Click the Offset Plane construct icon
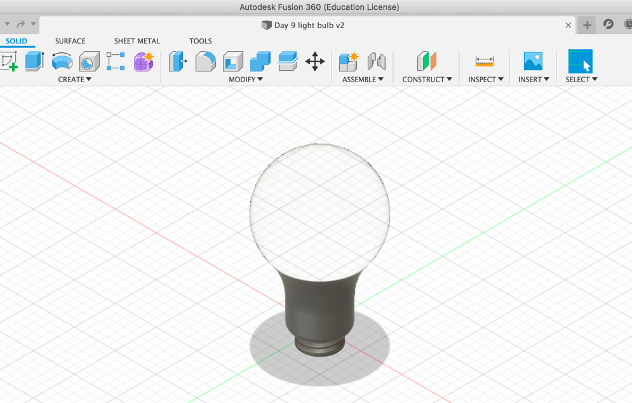The width and height of the screenshot is (632, 403). [x=426, y=61]
